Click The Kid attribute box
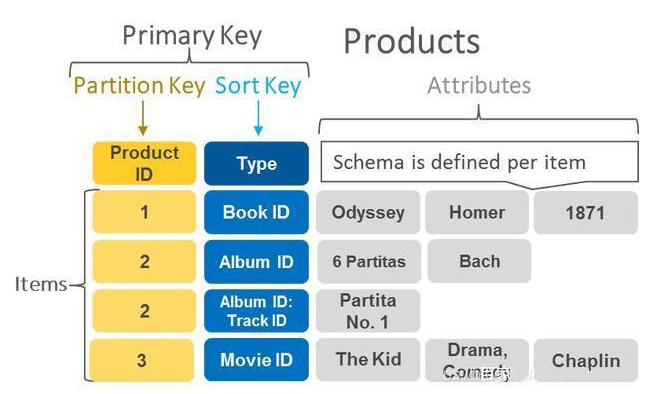The width and height of the screenshot is (672, 394). click(x=368, y=360)
